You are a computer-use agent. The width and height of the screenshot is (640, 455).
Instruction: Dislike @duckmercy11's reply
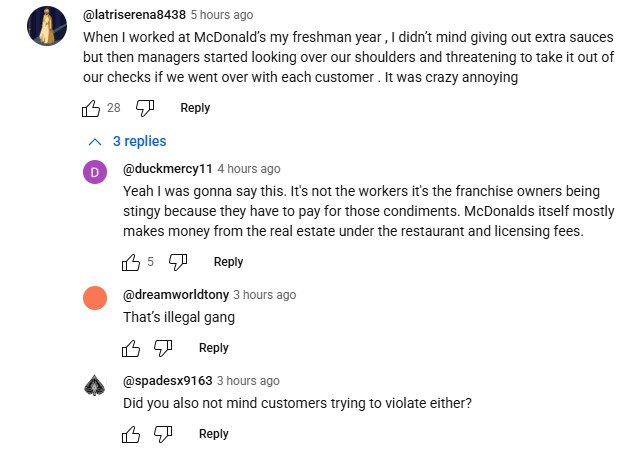178,262
